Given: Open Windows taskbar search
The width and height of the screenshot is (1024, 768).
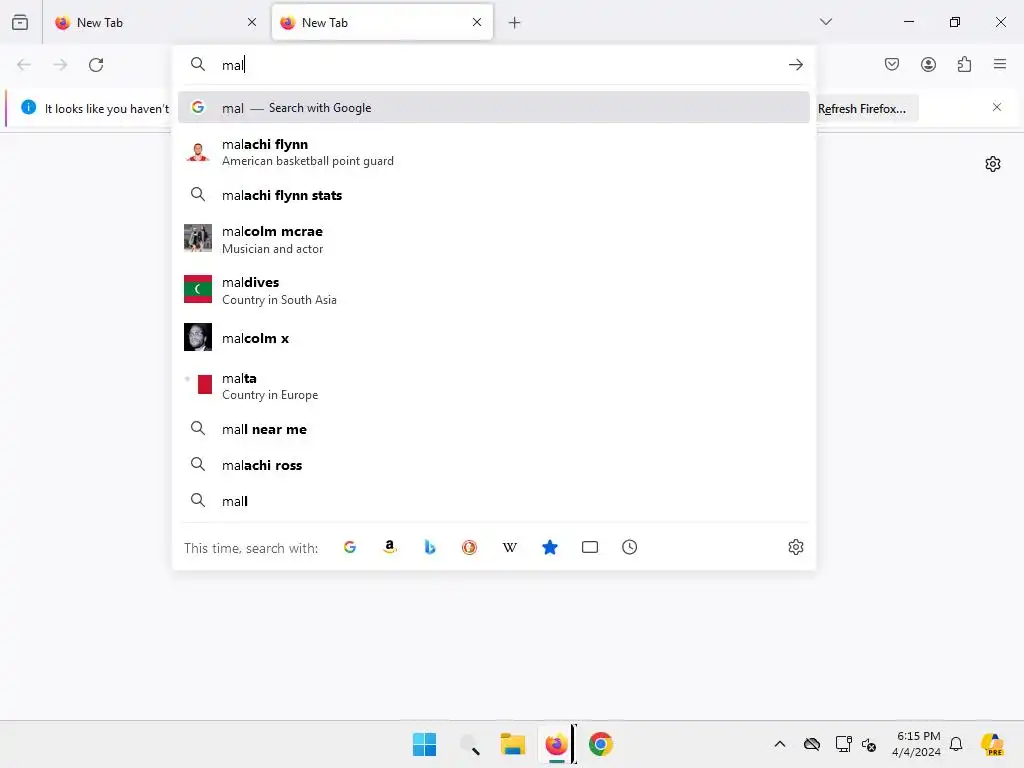Looking at the screenshot, I should [469, 744].
